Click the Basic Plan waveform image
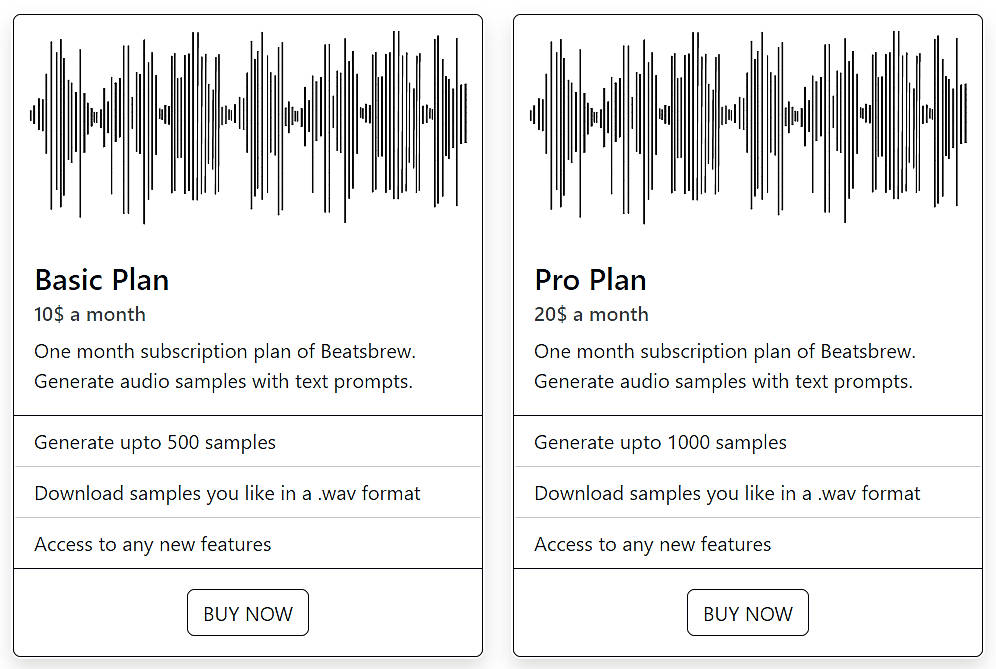 (248, 125)
